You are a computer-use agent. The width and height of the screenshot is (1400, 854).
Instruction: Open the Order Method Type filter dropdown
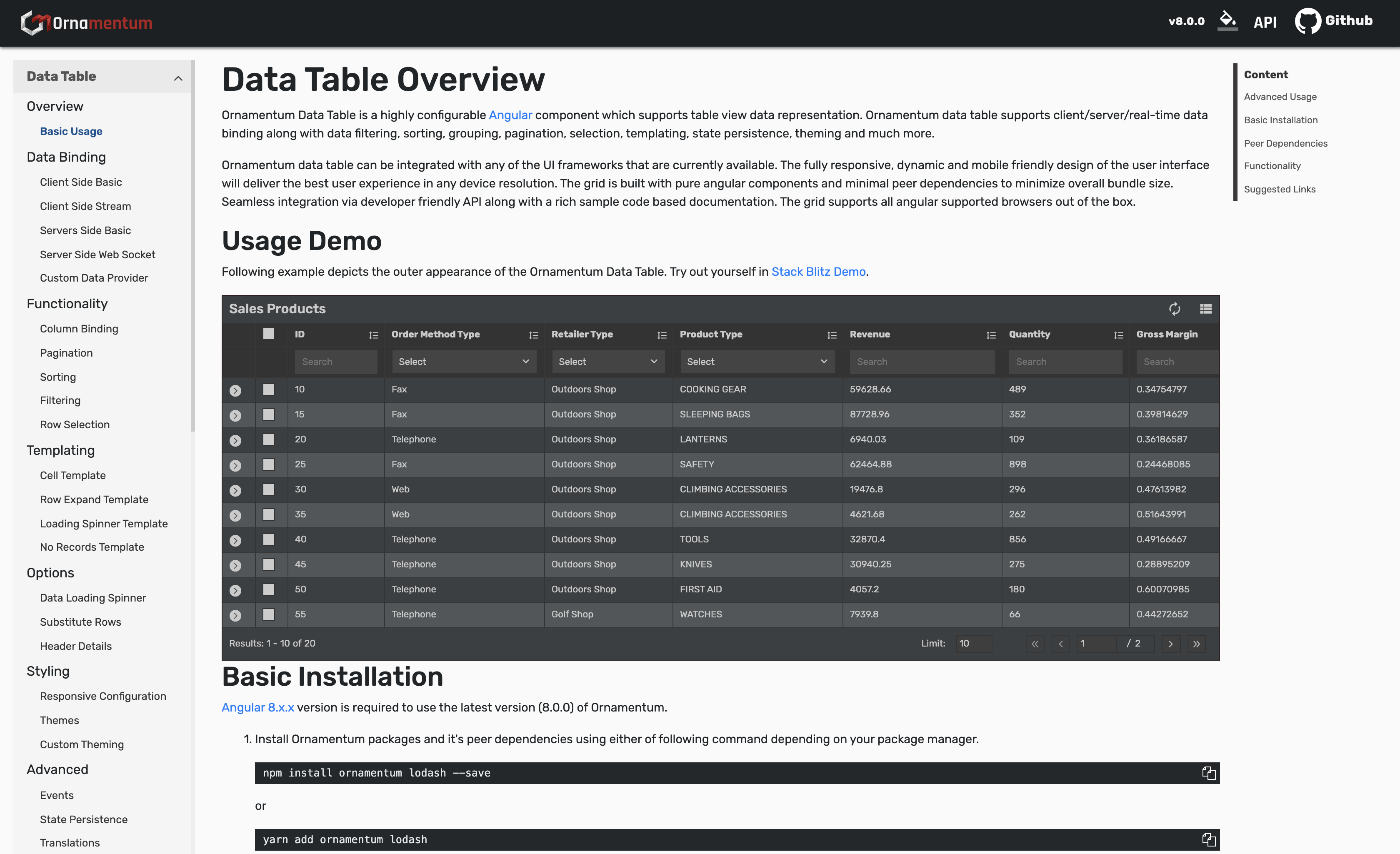(x=464, y=361)
